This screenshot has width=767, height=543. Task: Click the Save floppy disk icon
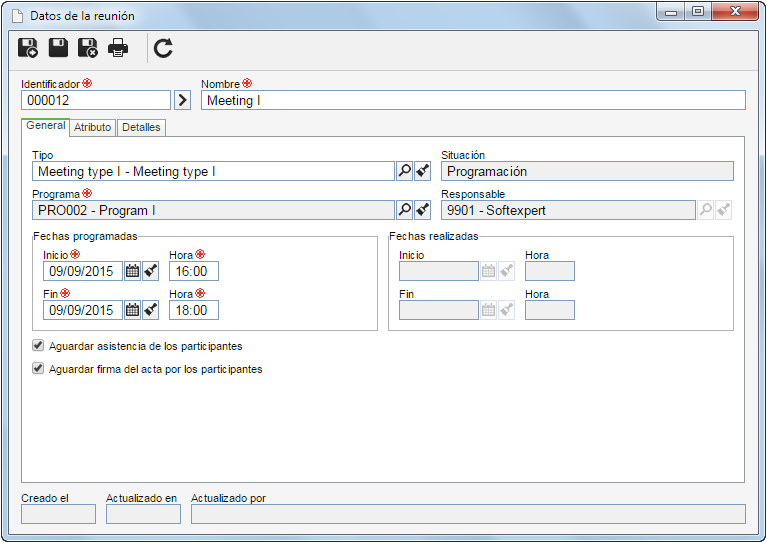point(58,48)
